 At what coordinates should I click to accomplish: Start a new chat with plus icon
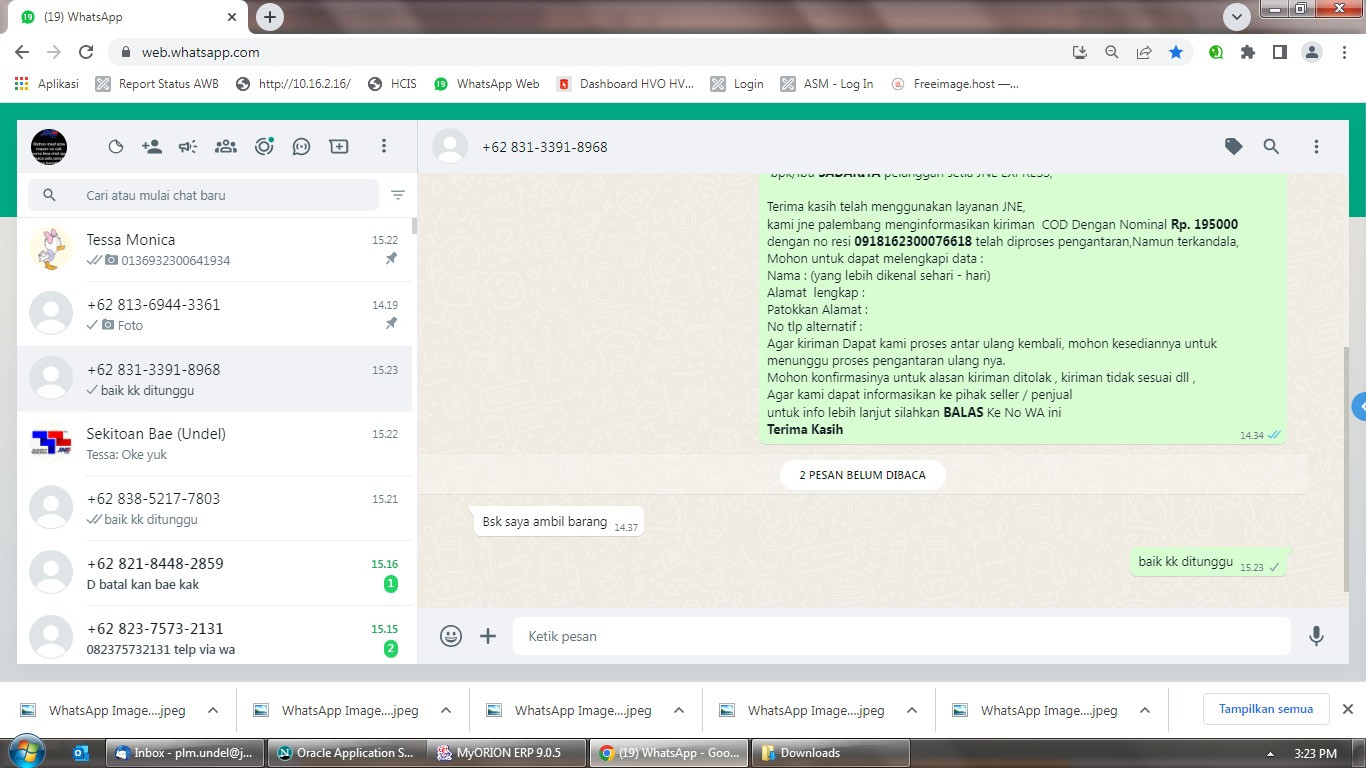click(x=339, y=147)
